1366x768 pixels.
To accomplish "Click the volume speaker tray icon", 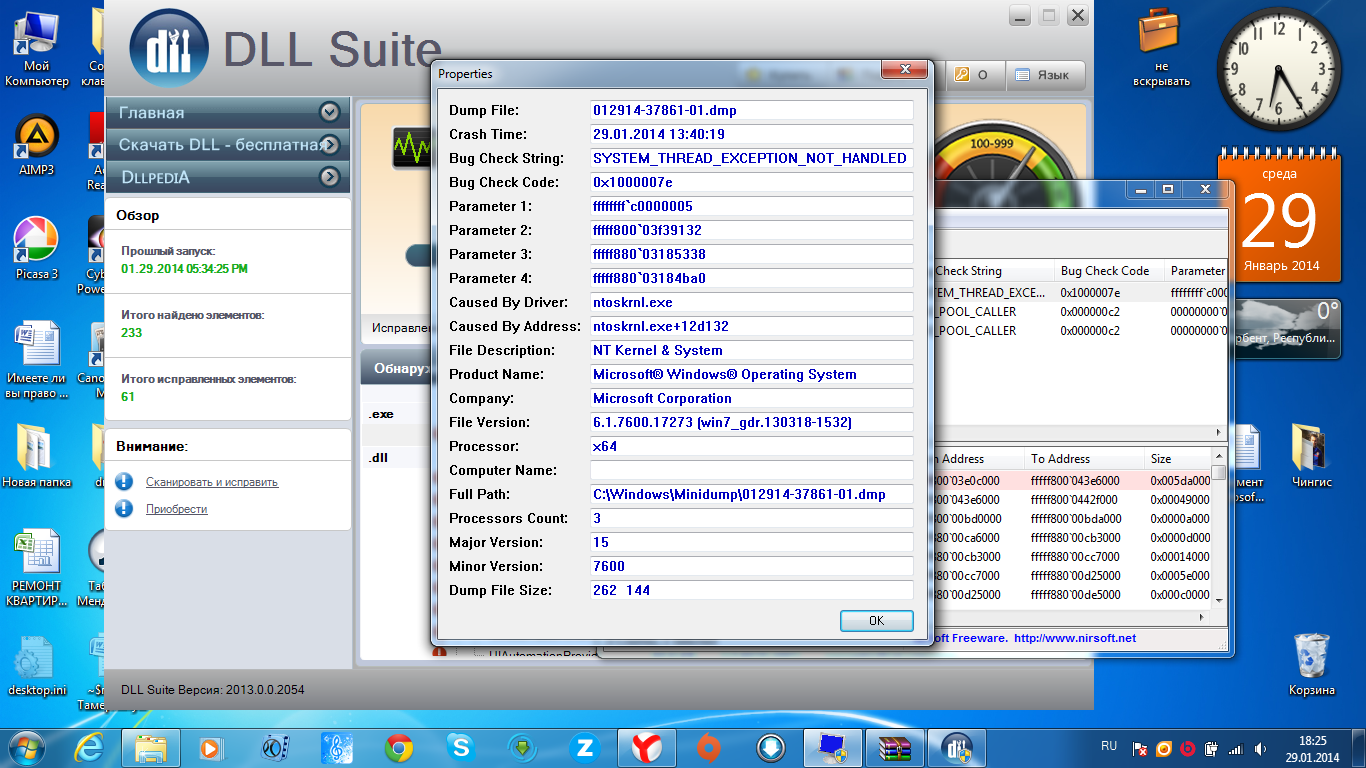I will (1260, 748).
